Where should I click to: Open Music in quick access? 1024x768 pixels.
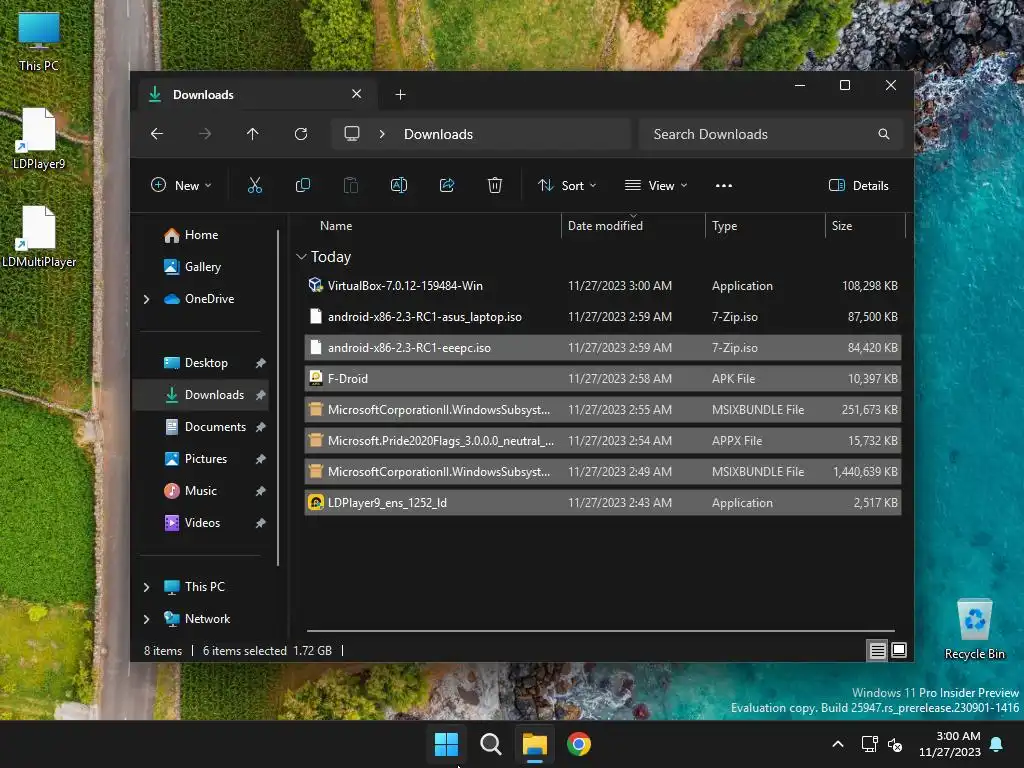[200, 491]
